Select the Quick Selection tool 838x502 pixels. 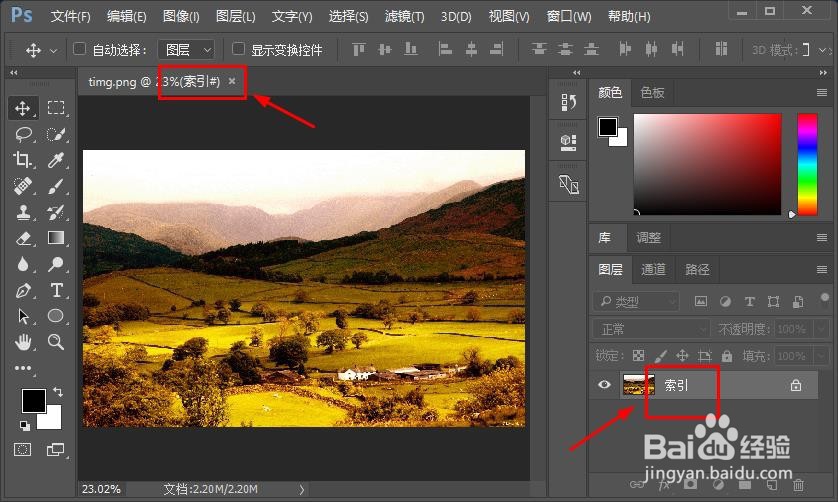[56, 134]
